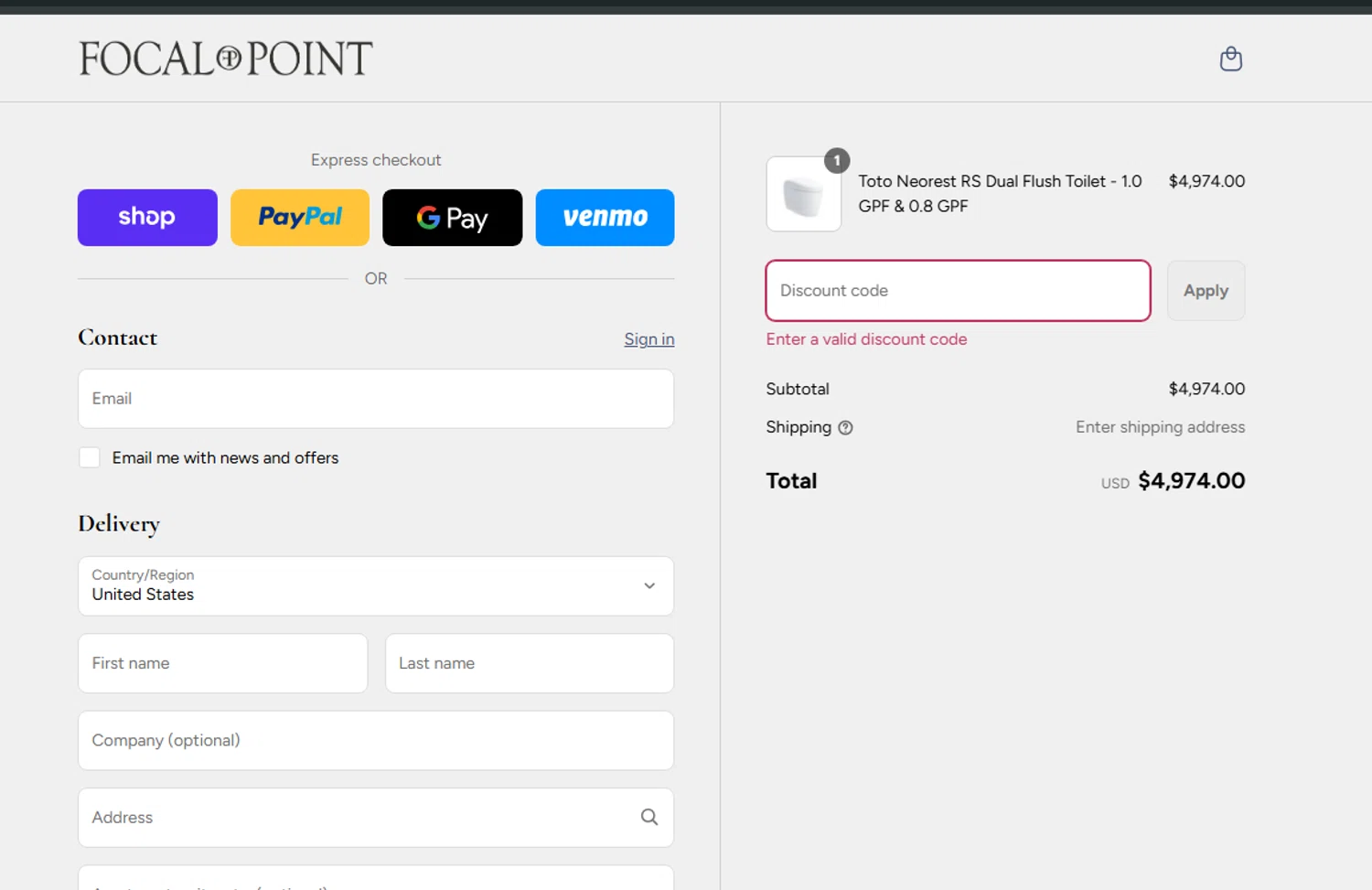Viewport: 1372px width, 890px height.
Task: Click the Delivery section heading
Action: [x=119, y=524]
